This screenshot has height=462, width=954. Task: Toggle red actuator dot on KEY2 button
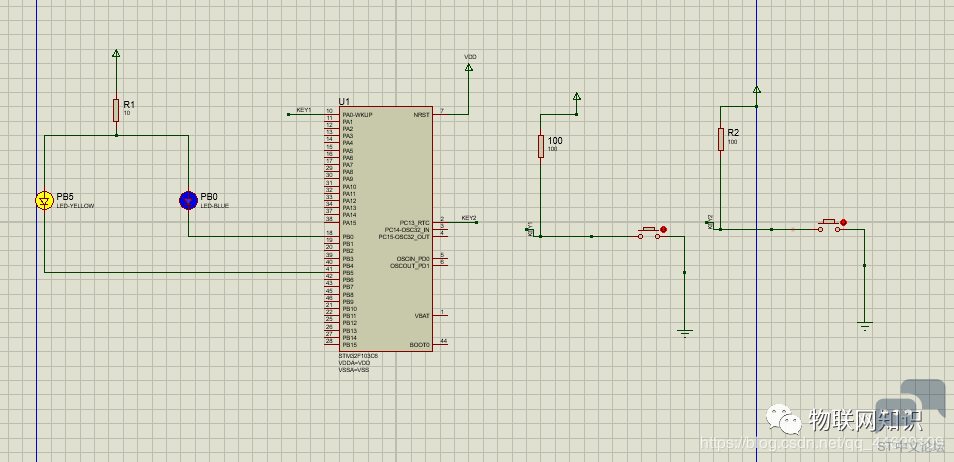point(843,222)
